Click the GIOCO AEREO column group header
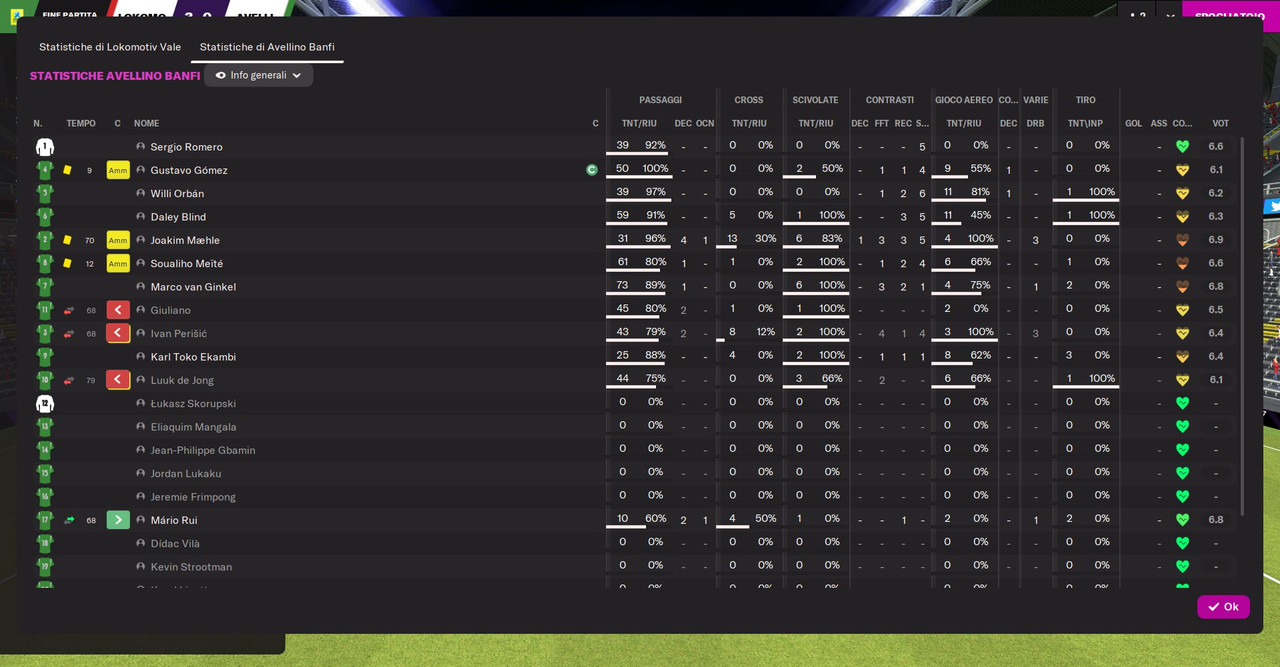The height and width of the screenshot is (667, 1280). 964,100
